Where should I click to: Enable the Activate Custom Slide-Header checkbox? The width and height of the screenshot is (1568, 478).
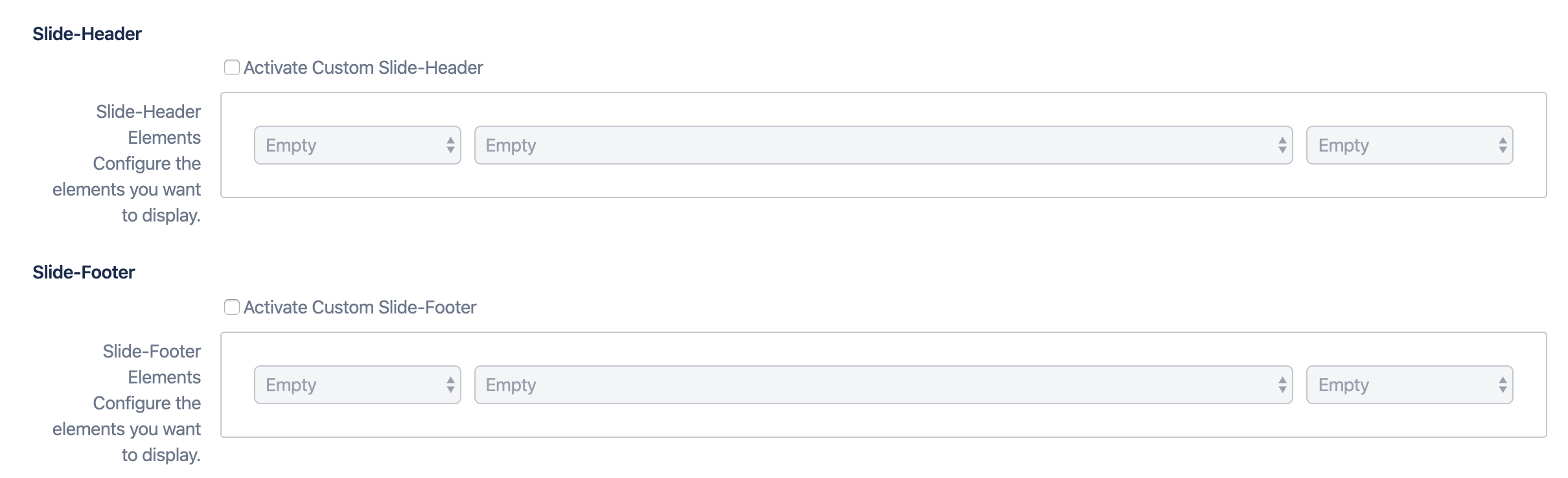pyautogui.click(x=232, y=67)
